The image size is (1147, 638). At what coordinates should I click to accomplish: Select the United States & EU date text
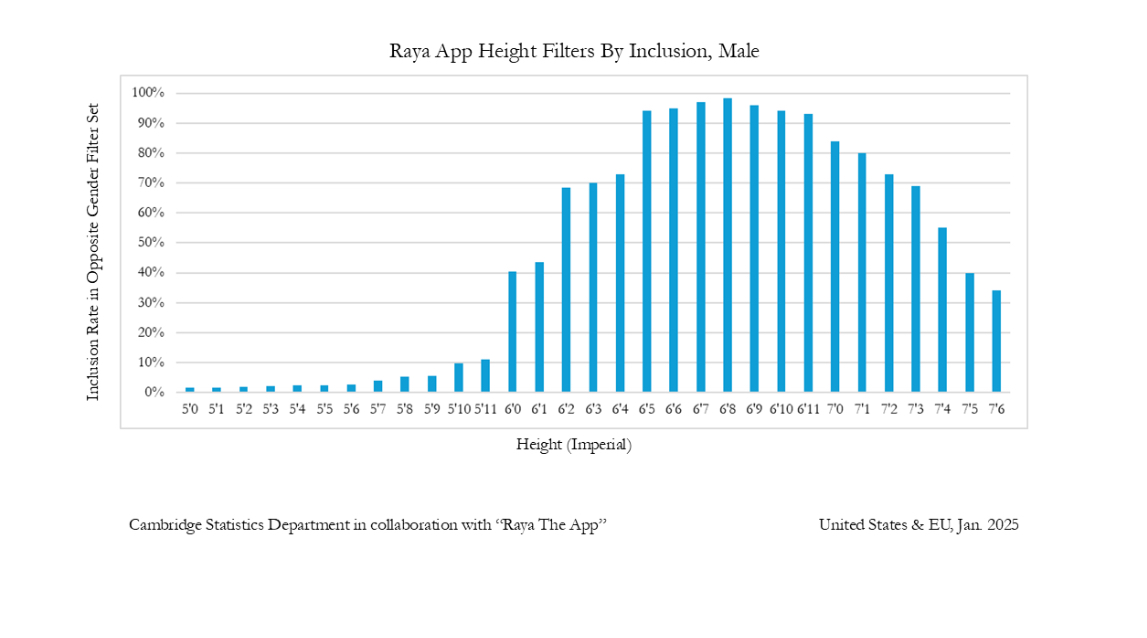[x=919, y=525]
